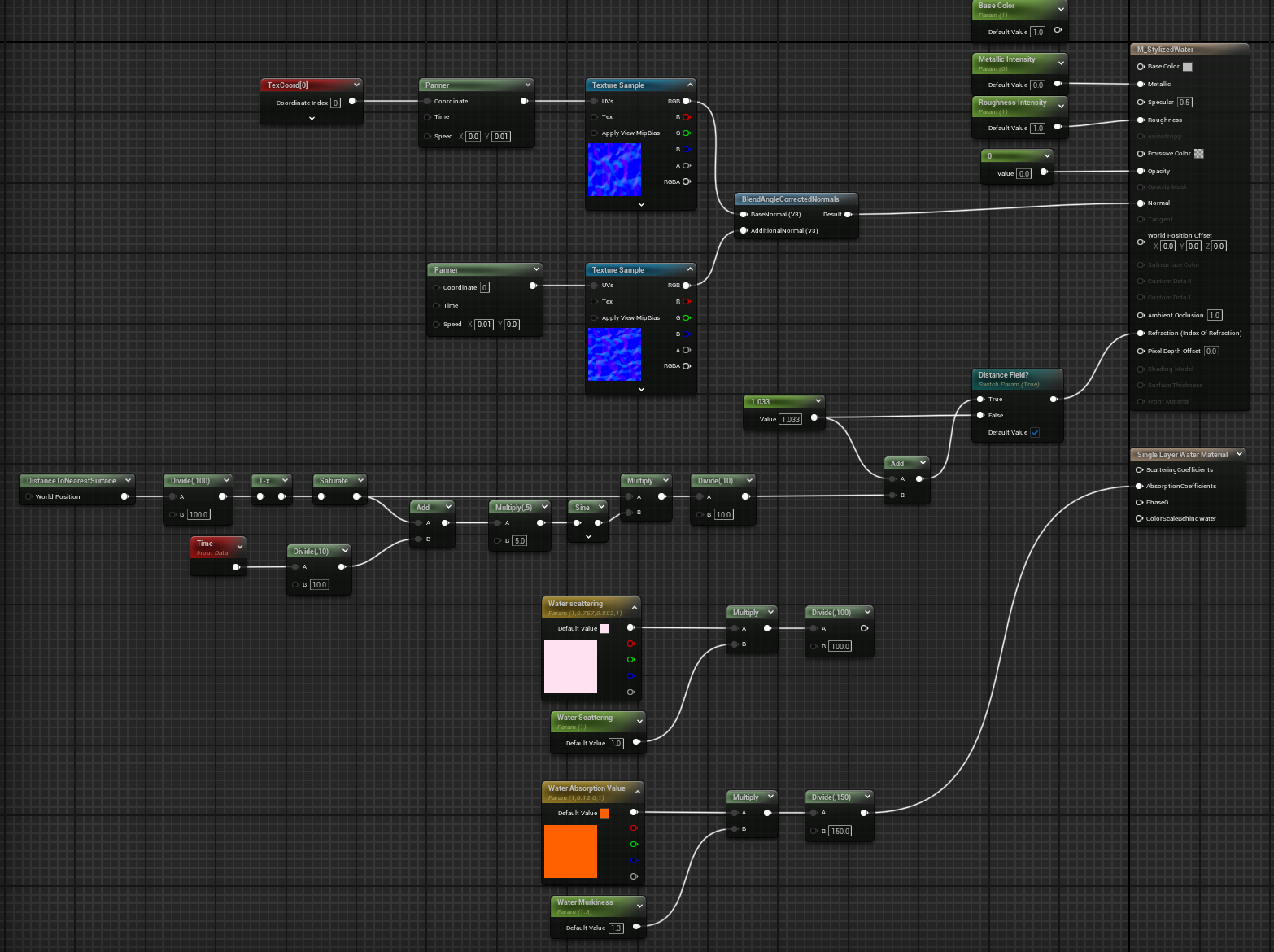
Task: Click the AdditionalNormal (V3) input pin
Action: point(744,231)
